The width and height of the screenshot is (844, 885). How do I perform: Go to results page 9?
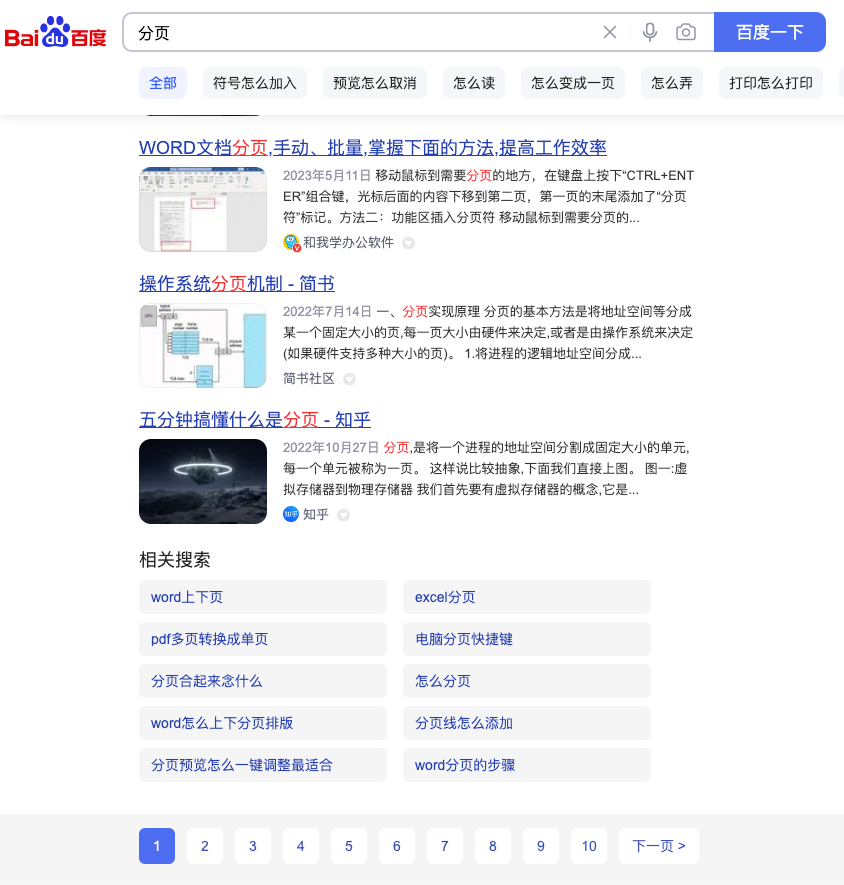click(x=541, y=846)
